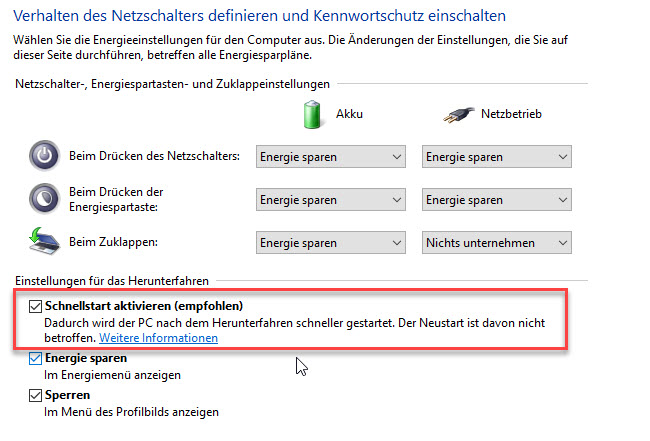
Task: Open Netzschalter dropdown under Netzbetrieb
Action: 497,157
